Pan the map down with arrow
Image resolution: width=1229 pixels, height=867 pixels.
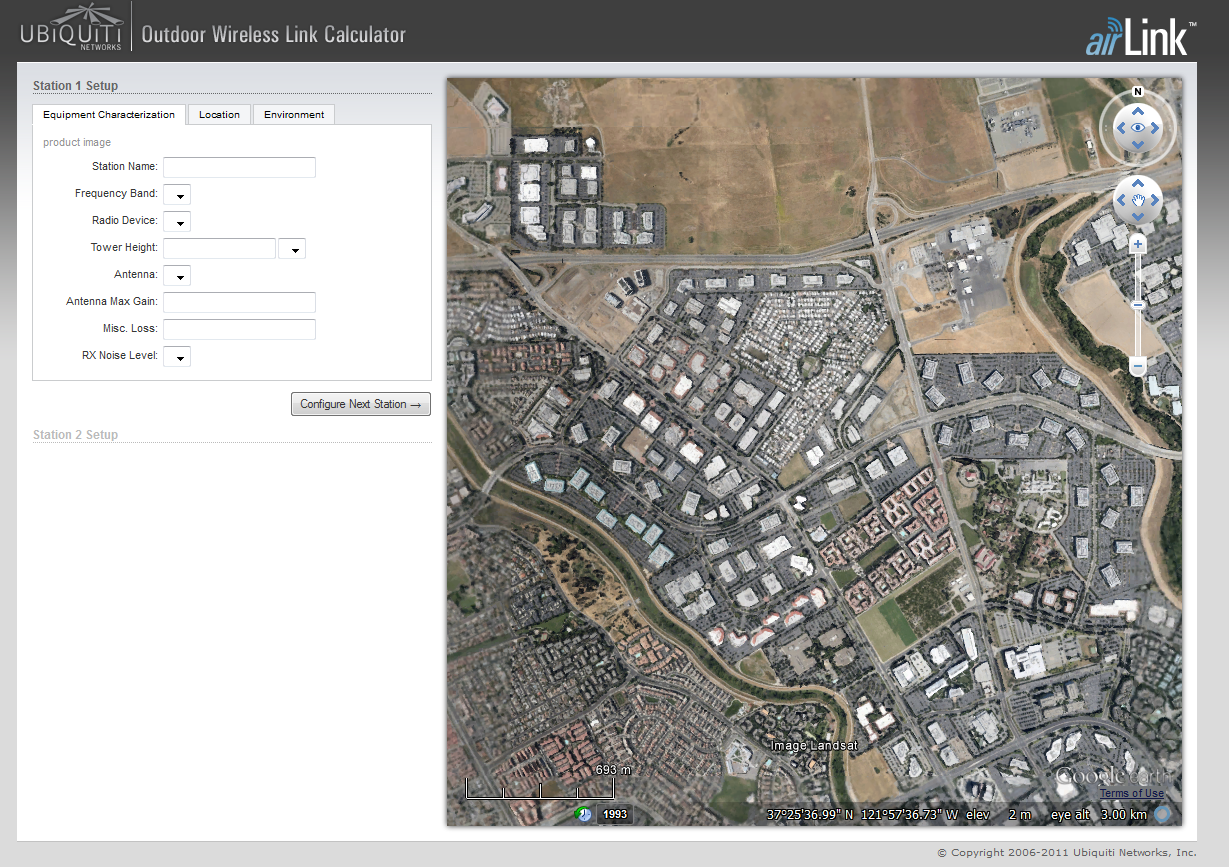[x=1138, y=218]
